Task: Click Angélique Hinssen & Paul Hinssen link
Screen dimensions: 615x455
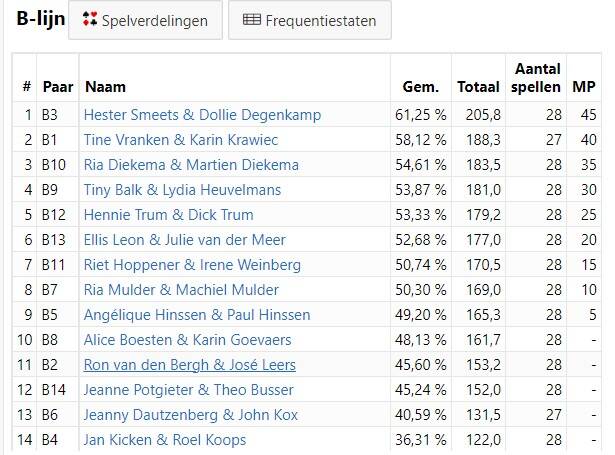Action: [x=197, y=315]
